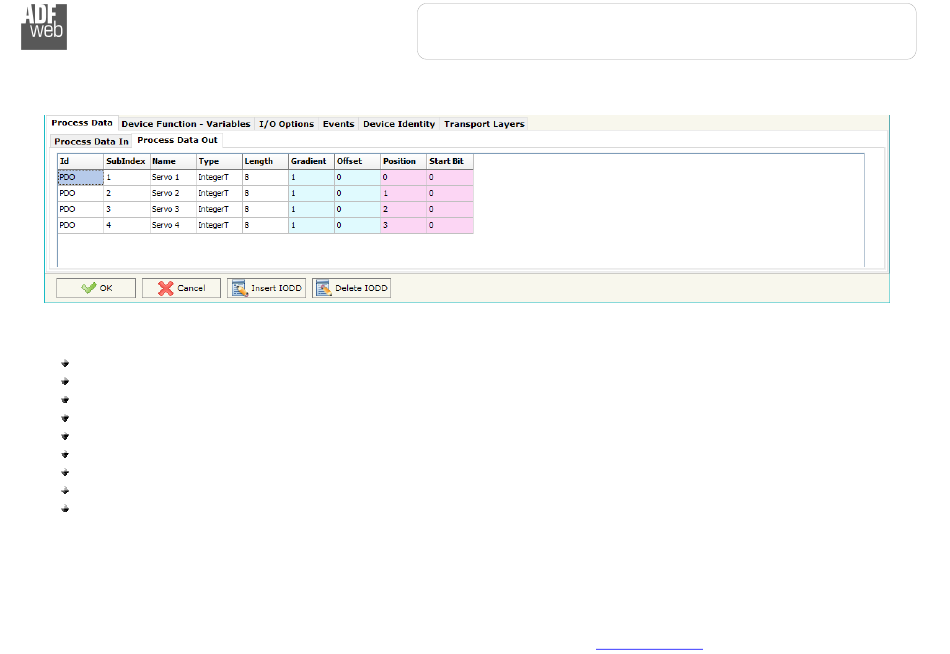Open the I/O Options tab
950x654 pixels.
coord(286,124)
